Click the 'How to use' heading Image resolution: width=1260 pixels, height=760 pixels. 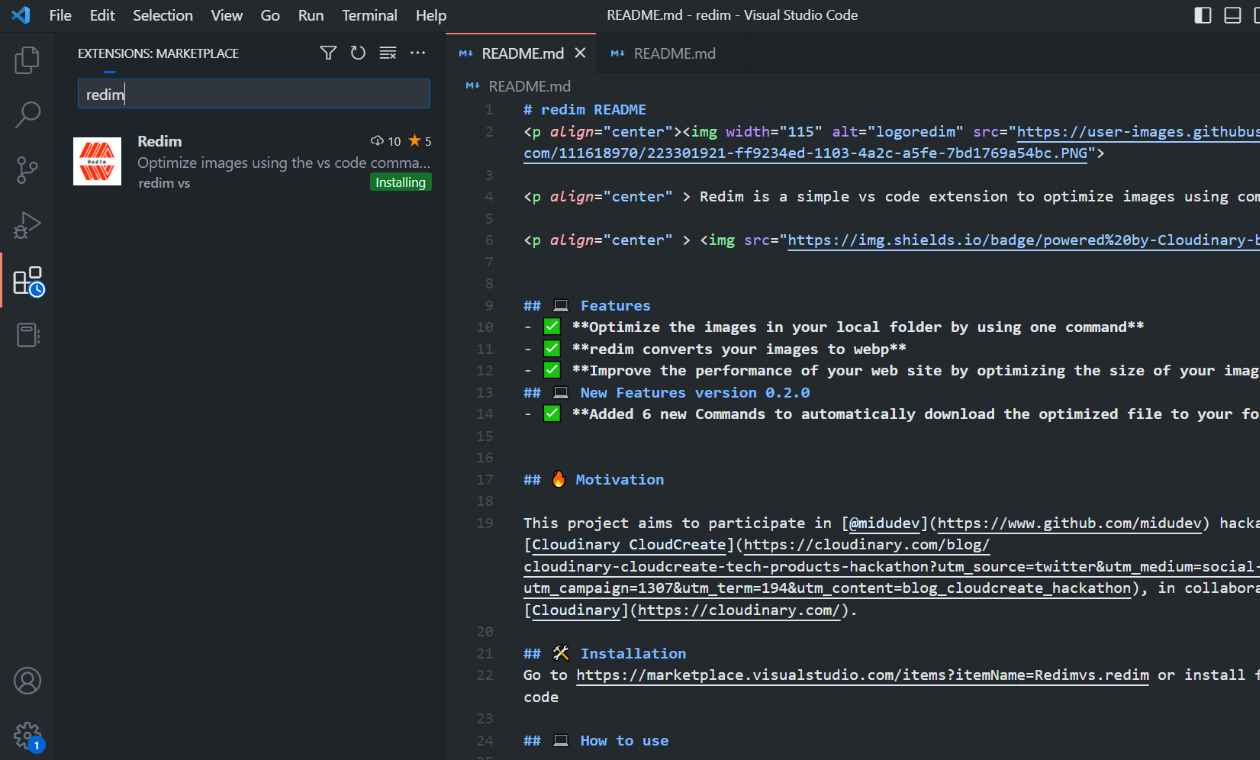tap(596, 741)
